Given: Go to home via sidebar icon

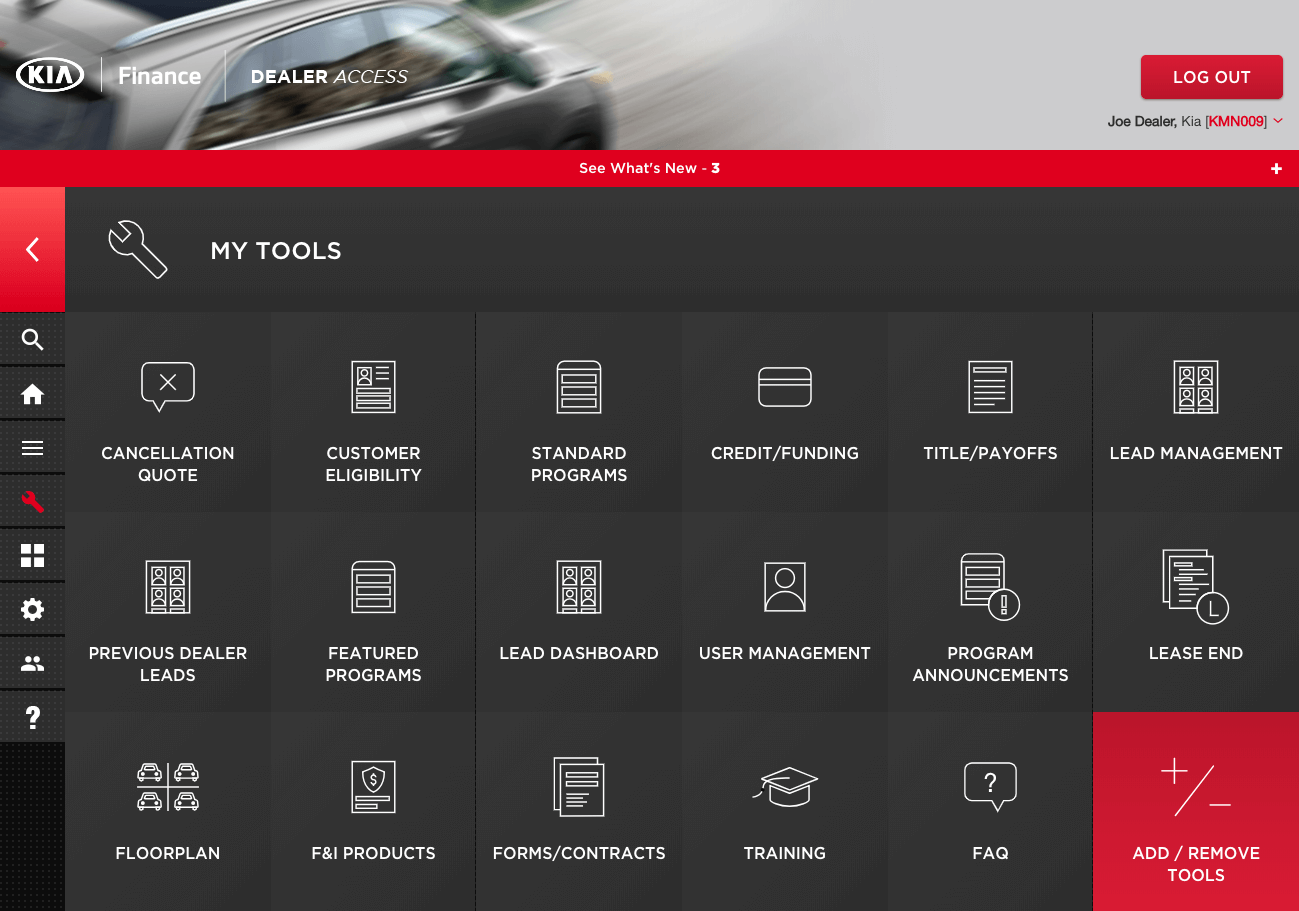Looking at the screenshot, I should (x=33, y=394).
